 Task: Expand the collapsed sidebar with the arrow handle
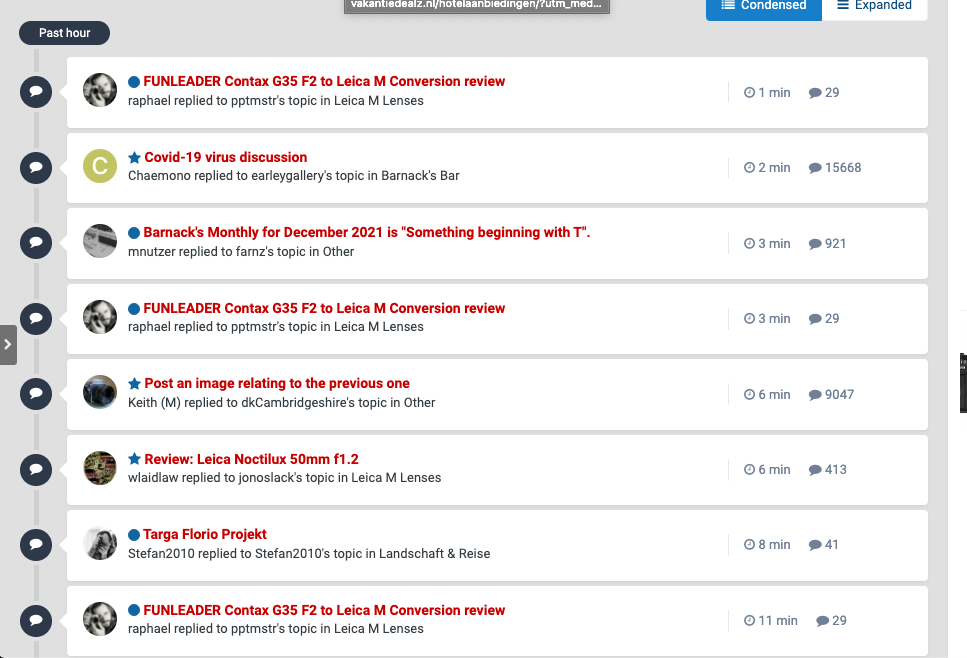click(x=8, y=344)
